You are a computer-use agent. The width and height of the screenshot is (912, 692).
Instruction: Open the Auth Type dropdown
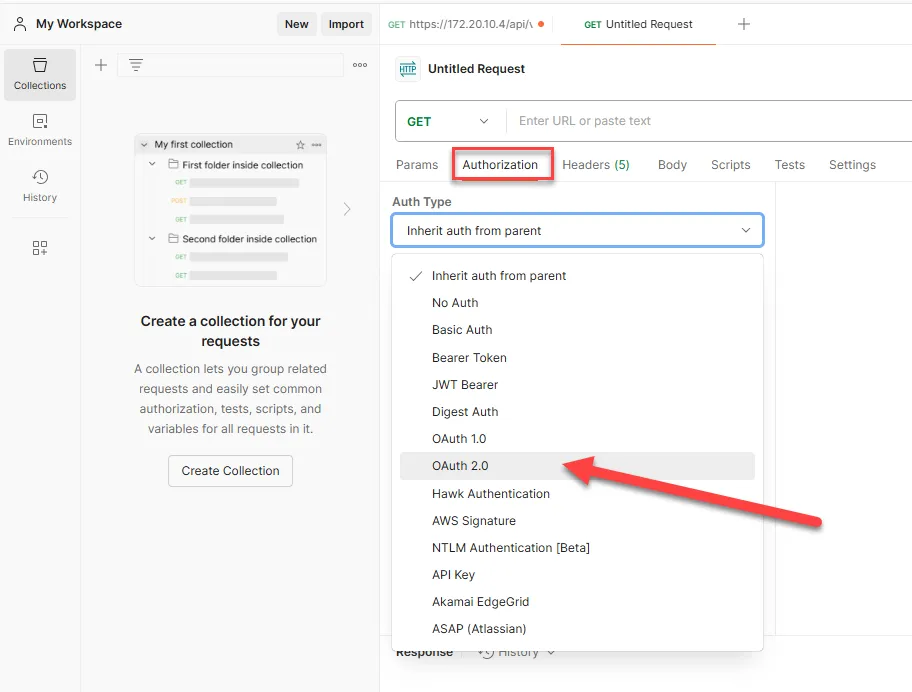(578, 230)
